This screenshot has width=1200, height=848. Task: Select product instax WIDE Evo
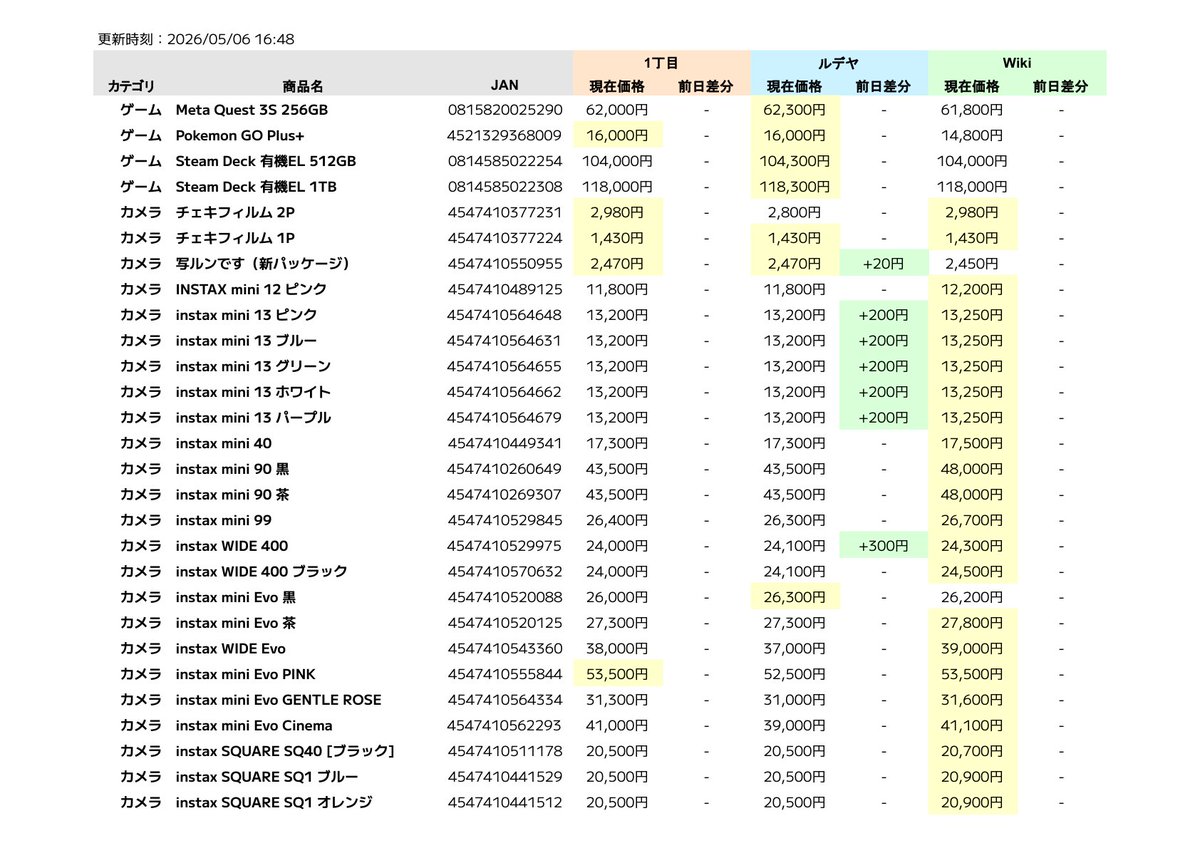(x=231, y=648)
